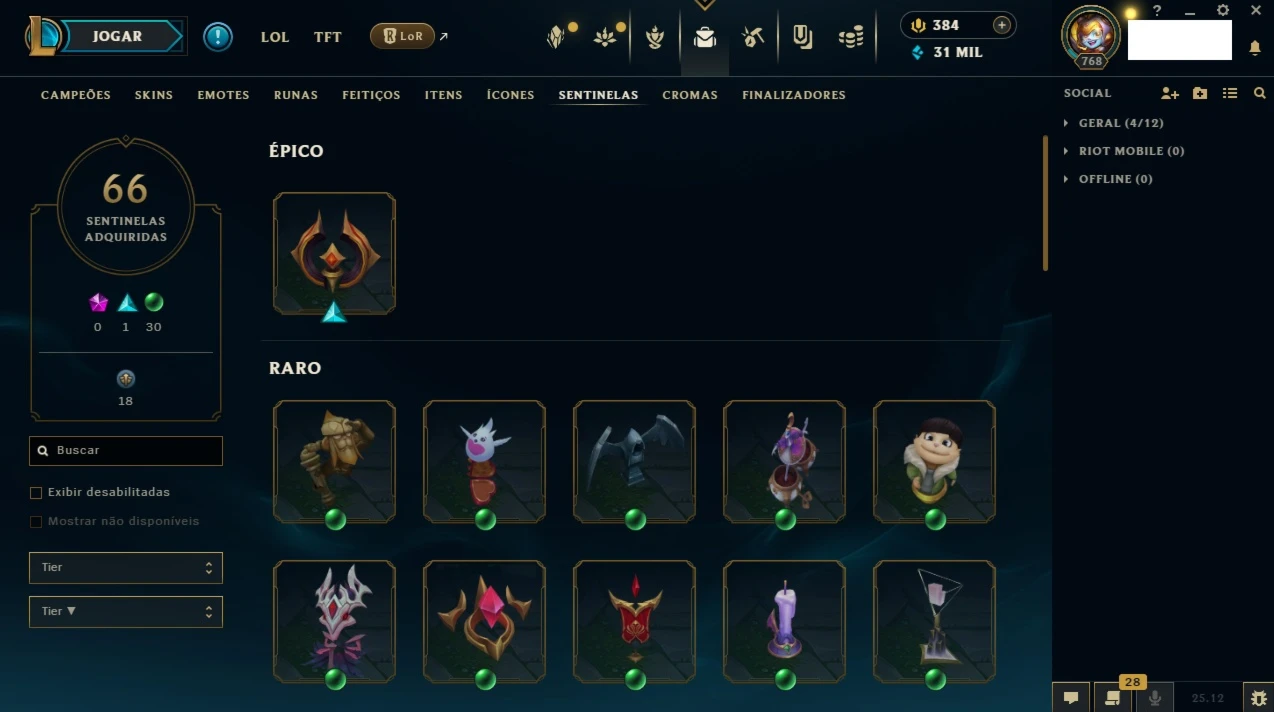Viewport: 1274px width, 712px height.
Task: Open the Collection backpack icon
Action: [x=705, y=37]
